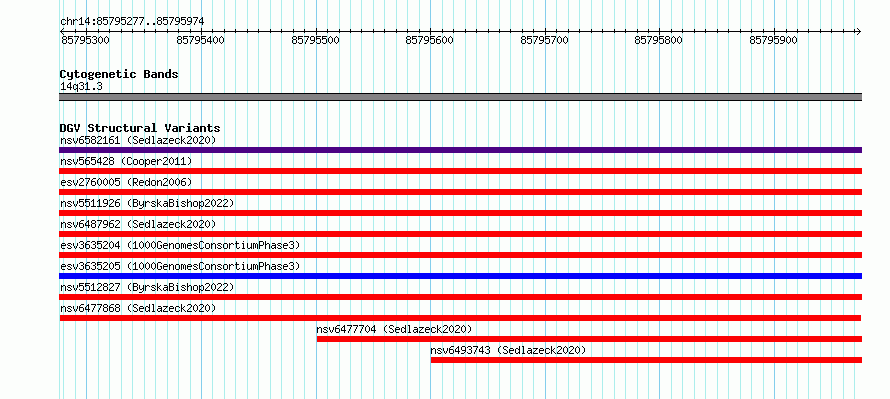The image size is (890, 399).
Task: Open the esv3635204 1000Genomes label
Action: [x=180, y=245]
